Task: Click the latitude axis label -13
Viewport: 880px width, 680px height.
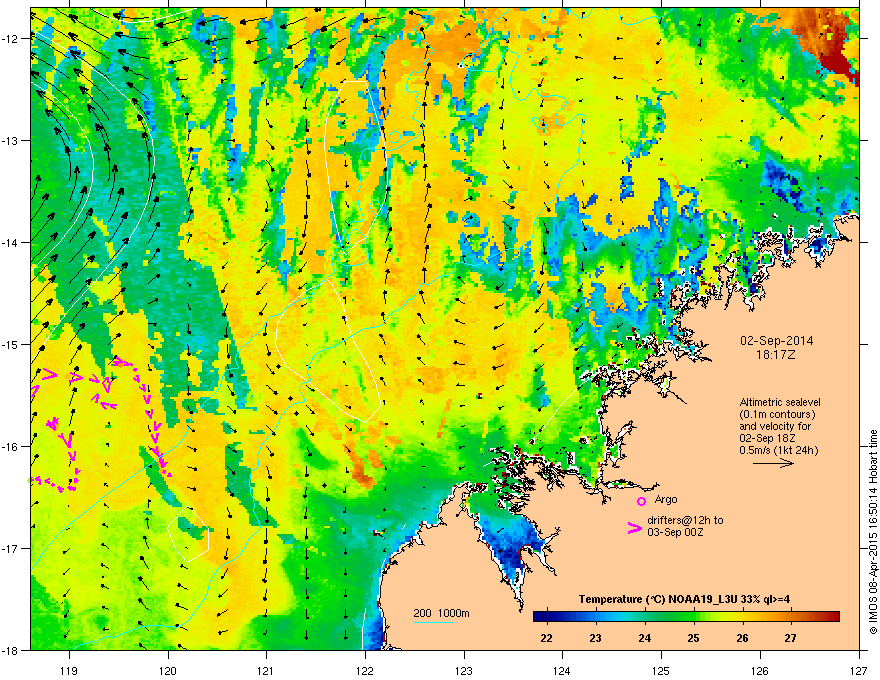Action: pos(10,141)
